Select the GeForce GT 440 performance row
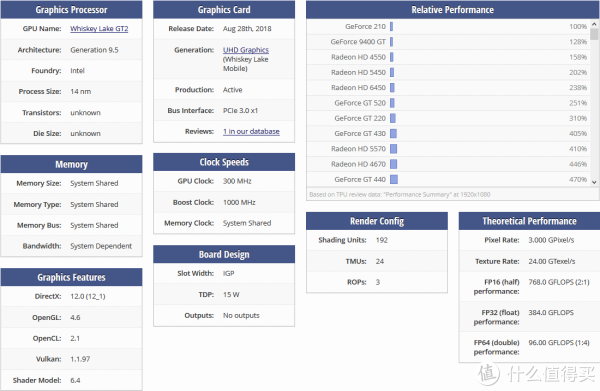The height and width of the screenshot is (391, 600). (448, 179)
